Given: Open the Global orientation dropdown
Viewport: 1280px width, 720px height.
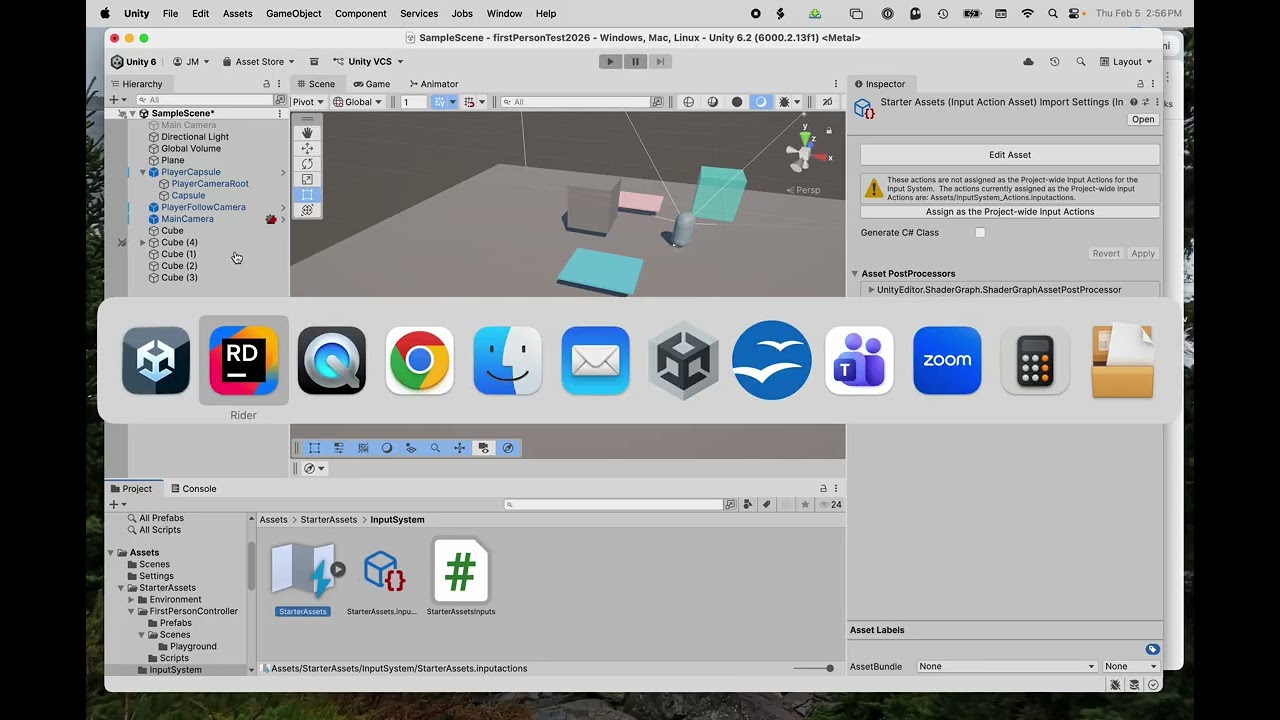Looking at the screenshot, I should pyautogui.click(x=357, y=102).
